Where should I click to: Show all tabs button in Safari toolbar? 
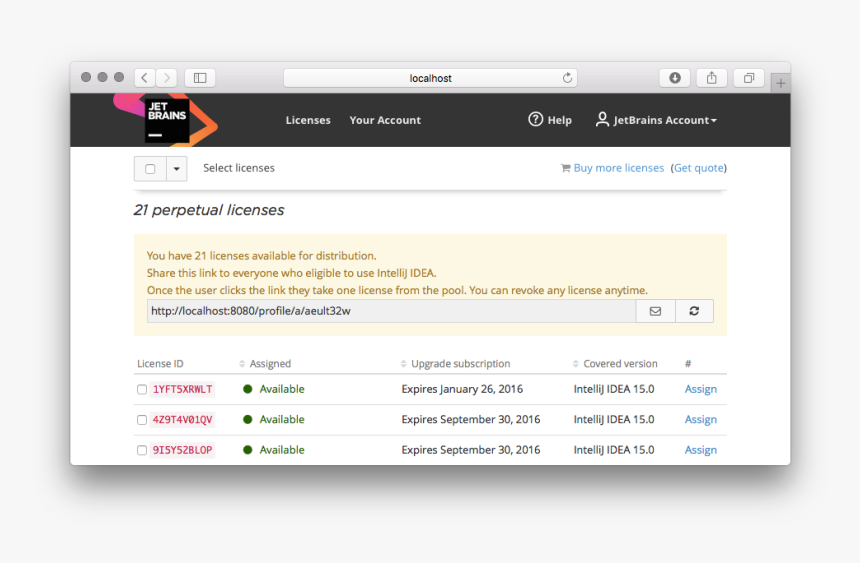[749, 78]
